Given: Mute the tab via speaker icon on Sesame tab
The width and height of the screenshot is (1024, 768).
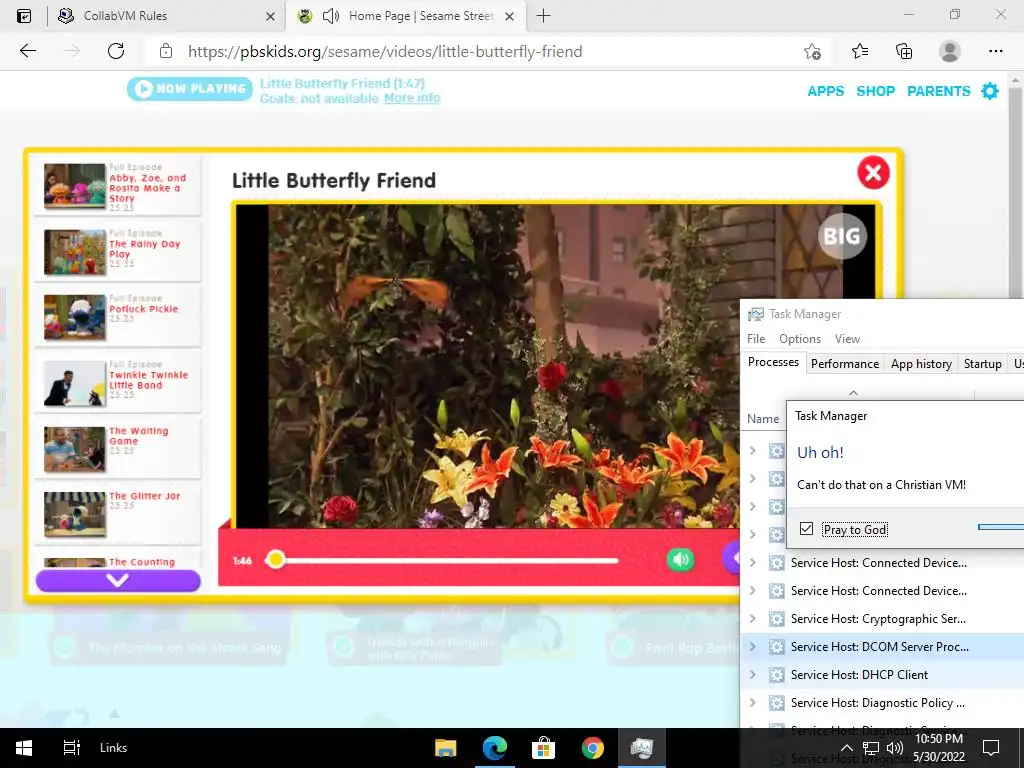Looking at the screenshot, I should pyautogui.click(x=331, y=16).
